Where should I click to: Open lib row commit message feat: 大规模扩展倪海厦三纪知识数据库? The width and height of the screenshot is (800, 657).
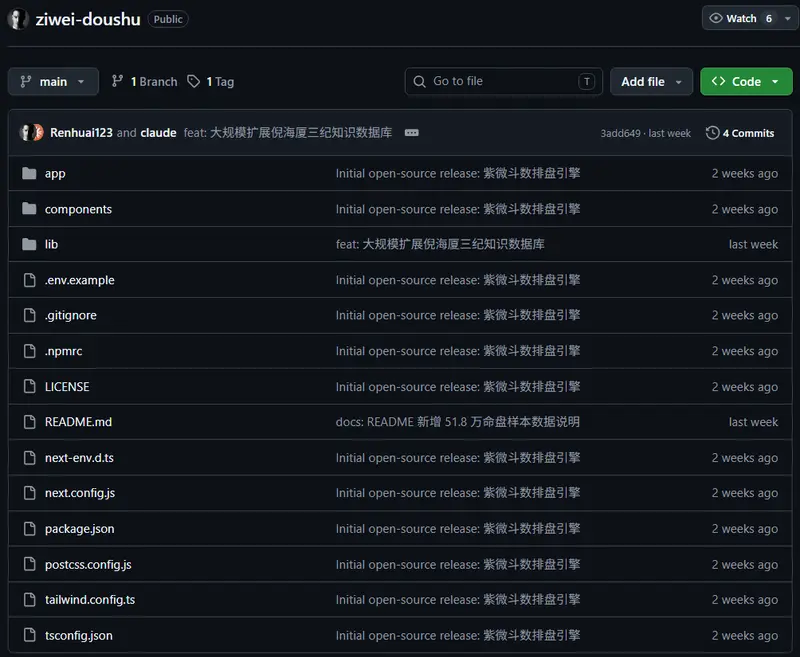click(440, 244)
